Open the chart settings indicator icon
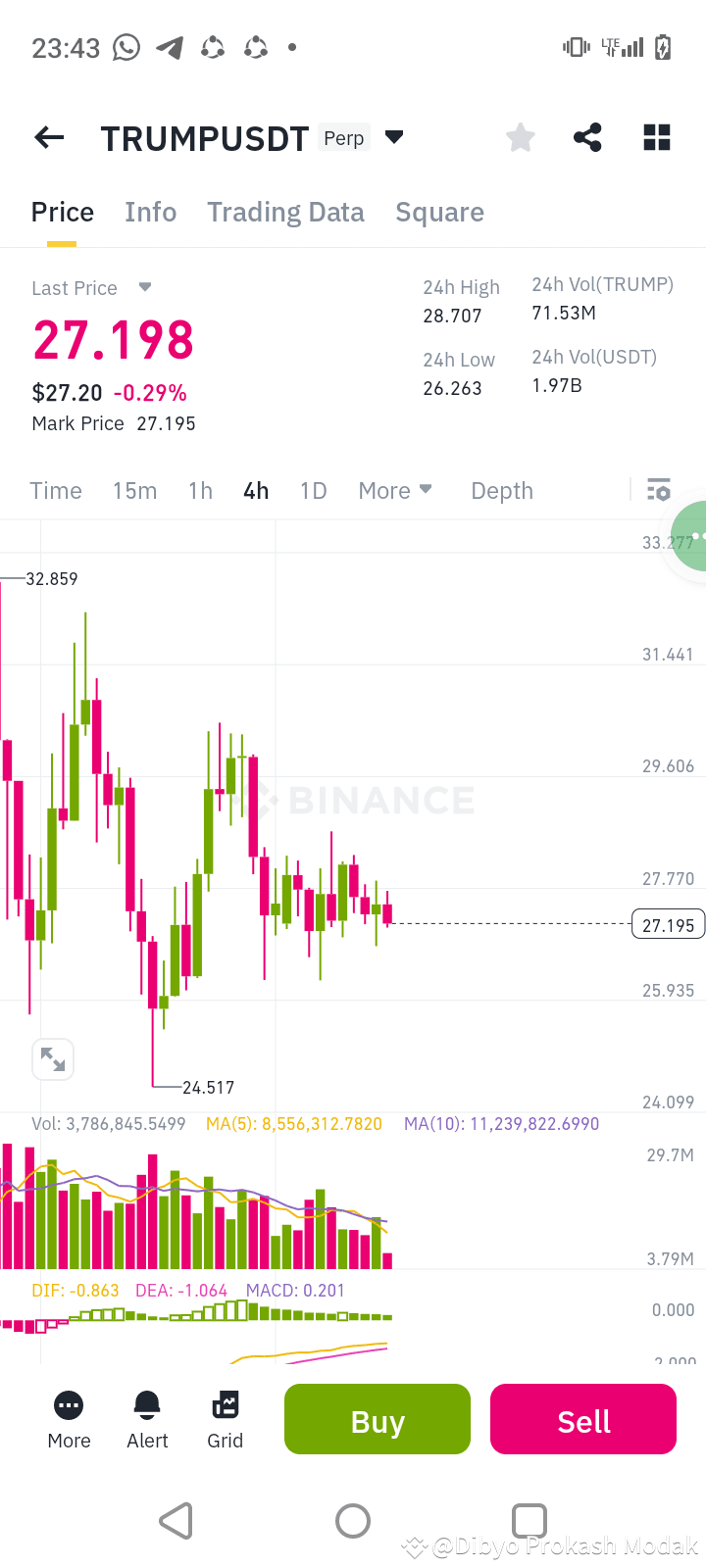The image size is (706, 1568). [x=659, y=490]
